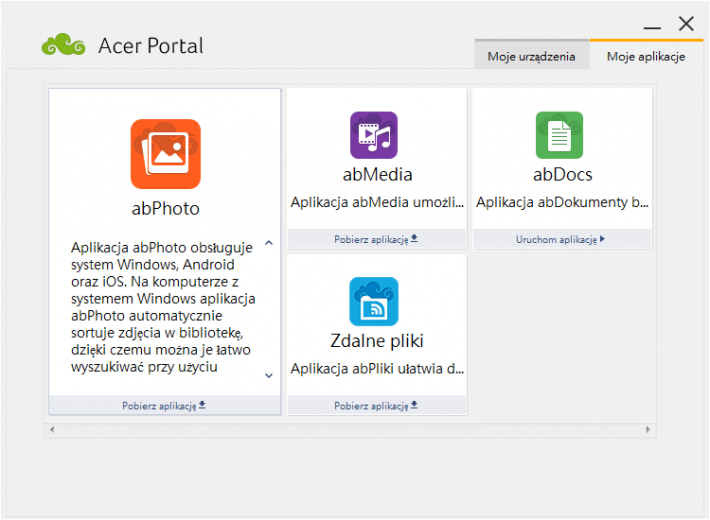The width and height of the screenshot is (710, 520).
Task: Click description 'Aplikacja abMedia umożli...'
Action: pyautogui.click(x=377, y=202)
